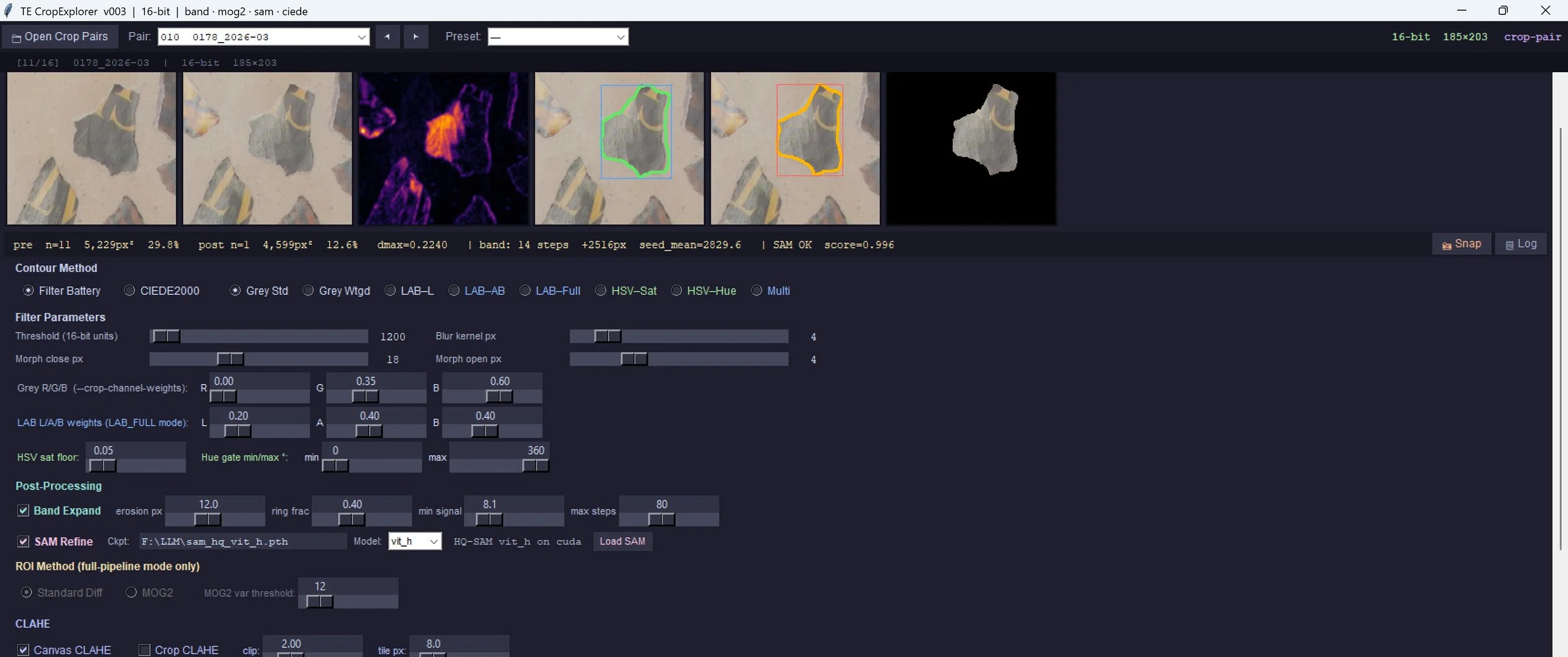Click the Hue gate min slider
Image resolution: width=1568 pixels, height=657 pixels.
371,466
